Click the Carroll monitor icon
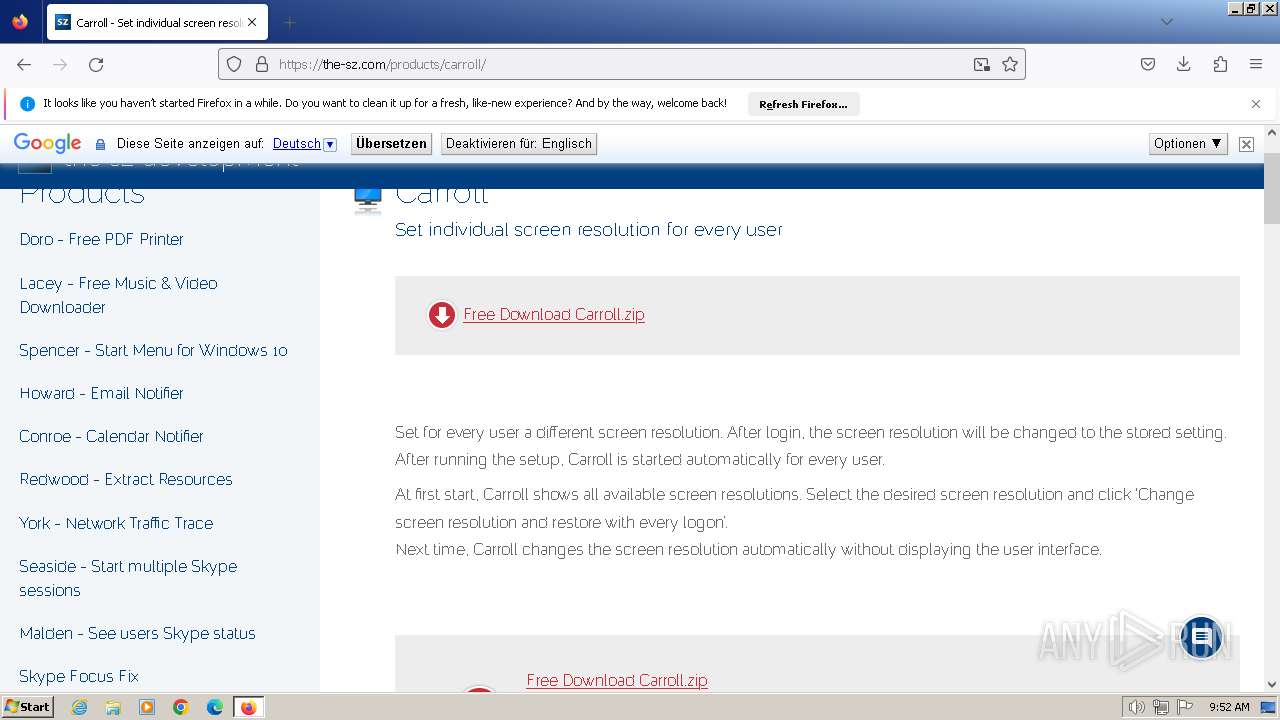 tap(368, 199)
